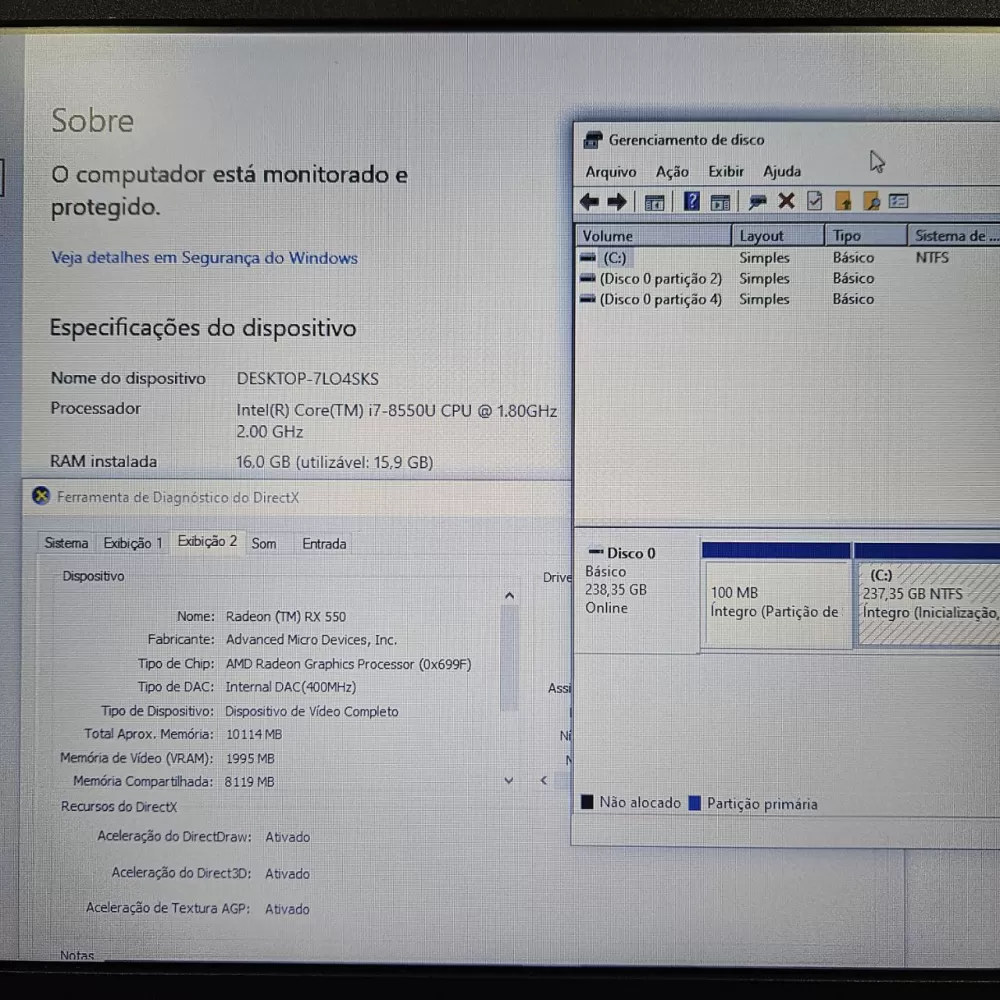Click the Advanced Micro Devices, Inc. value
Image resolution: width=1000 pixels, height=1000 pixels.
(311, 640)
